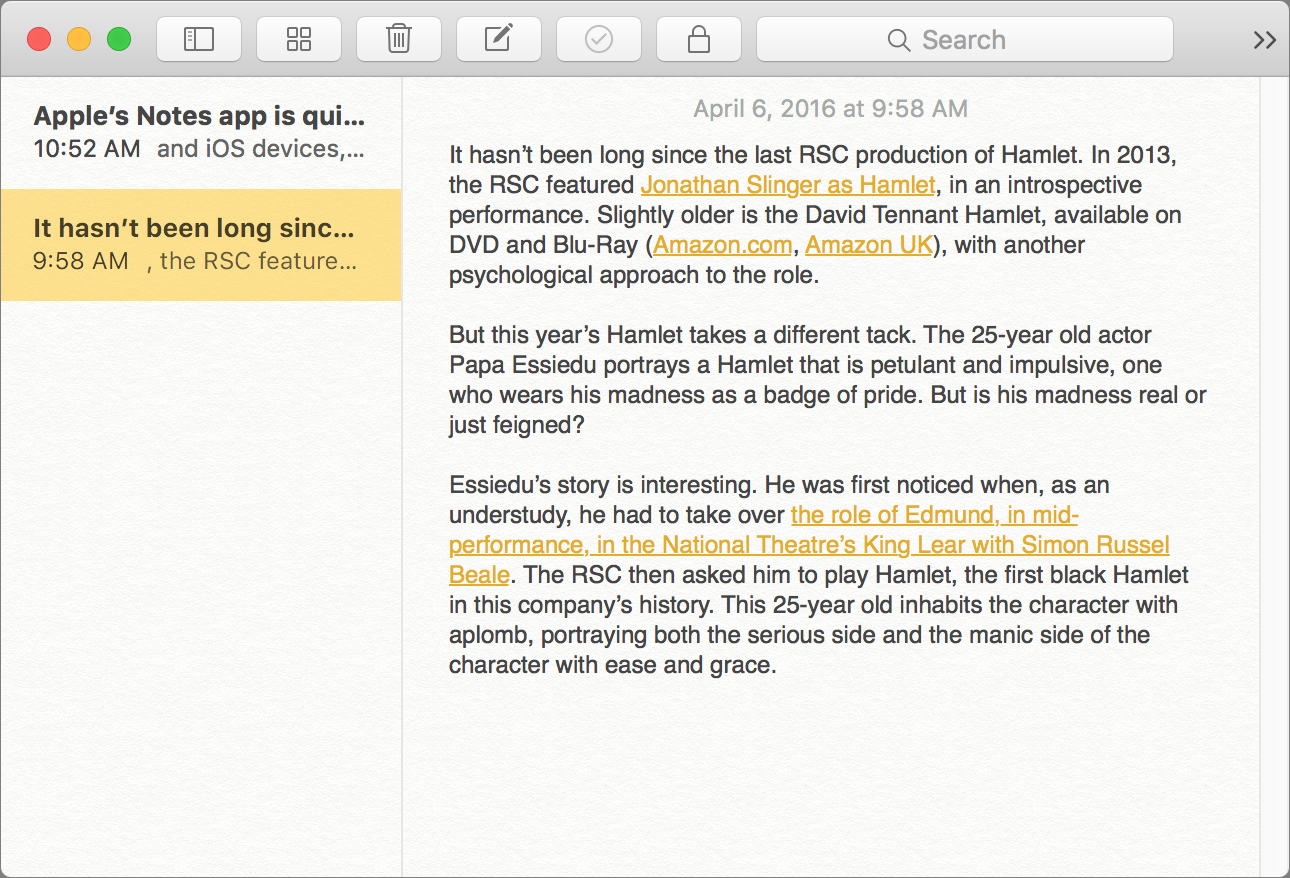Screen dimensions: 1290x878
Task: Compose a new note
Action: (x=498, y=39)
